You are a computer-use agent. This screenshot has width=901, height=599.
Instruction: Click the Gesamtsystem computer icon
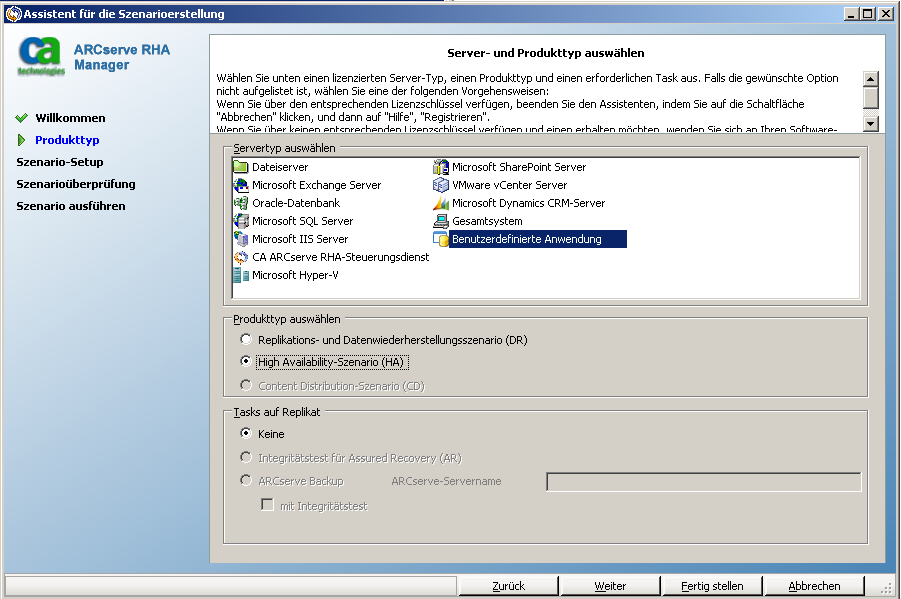click(441, 221)
